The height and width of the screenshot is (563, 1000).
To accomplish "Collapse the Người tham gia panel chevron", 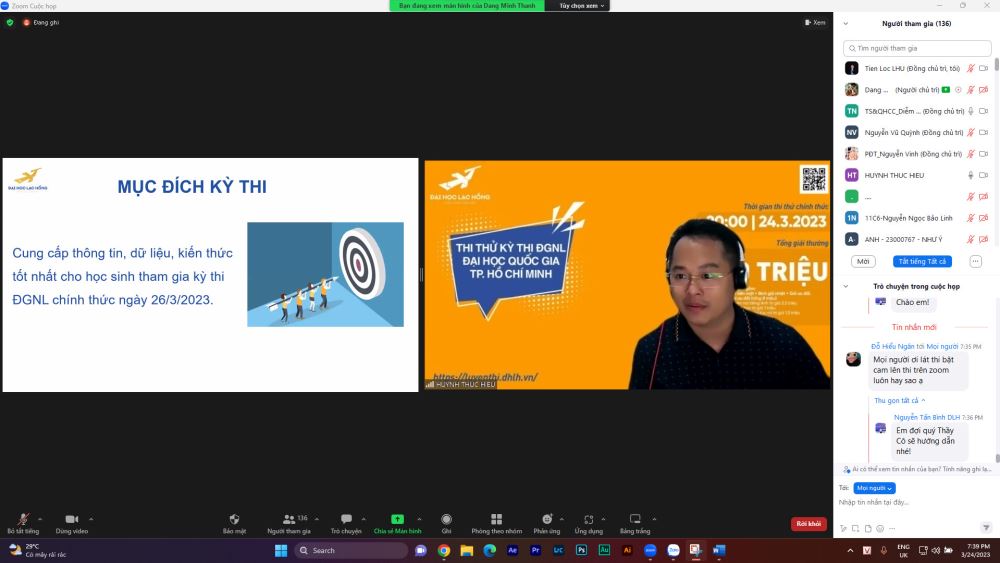I will click(845, 23).
